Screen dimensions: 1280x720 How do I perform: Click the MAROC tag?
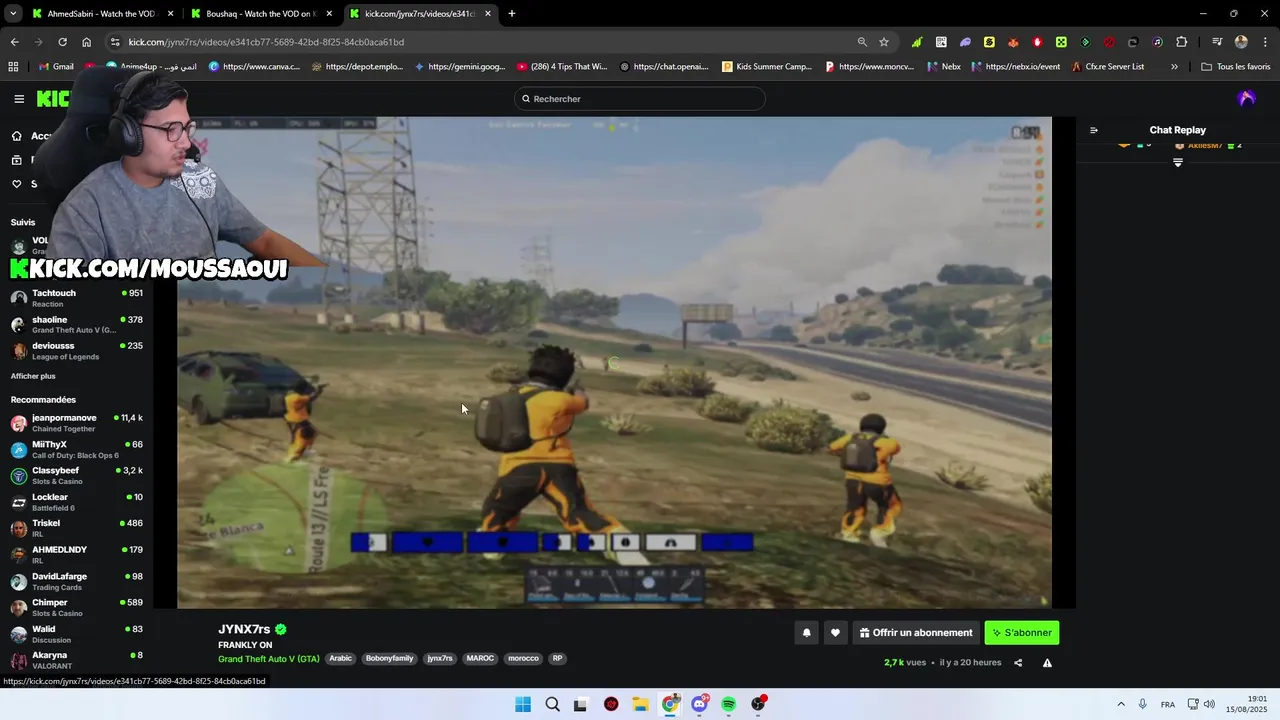(480, 658)
